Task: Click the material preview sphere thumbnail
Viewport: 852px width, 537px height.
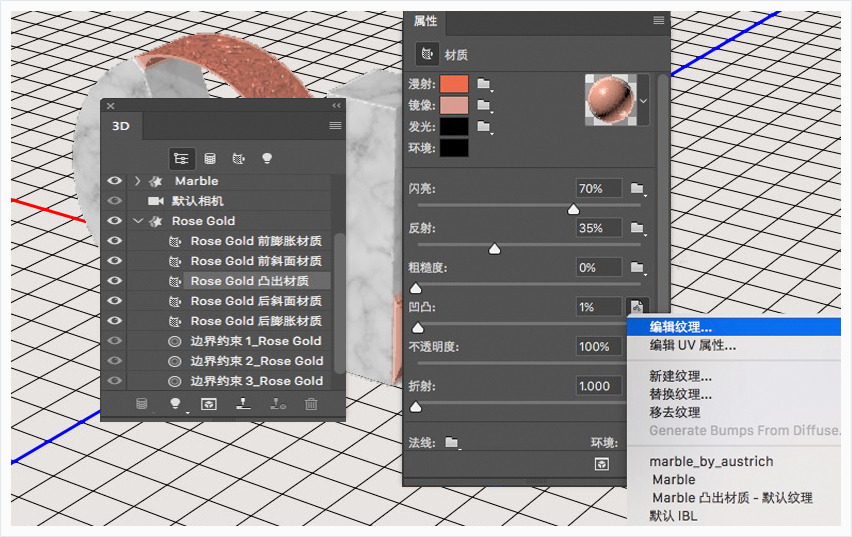Action: tap(611, 100)
